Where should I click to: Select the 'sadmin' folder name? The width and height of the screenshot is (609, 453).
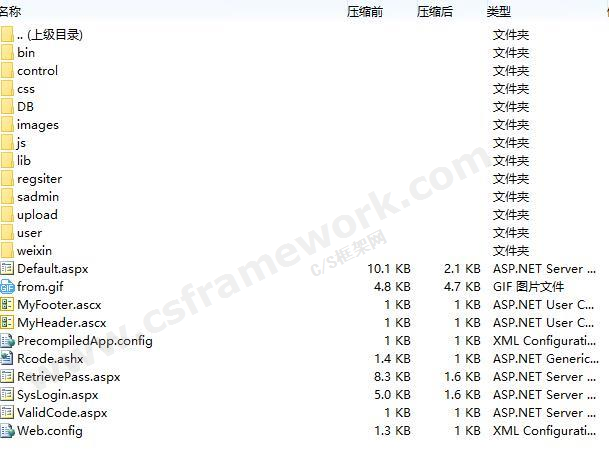(x=38, y=197)
